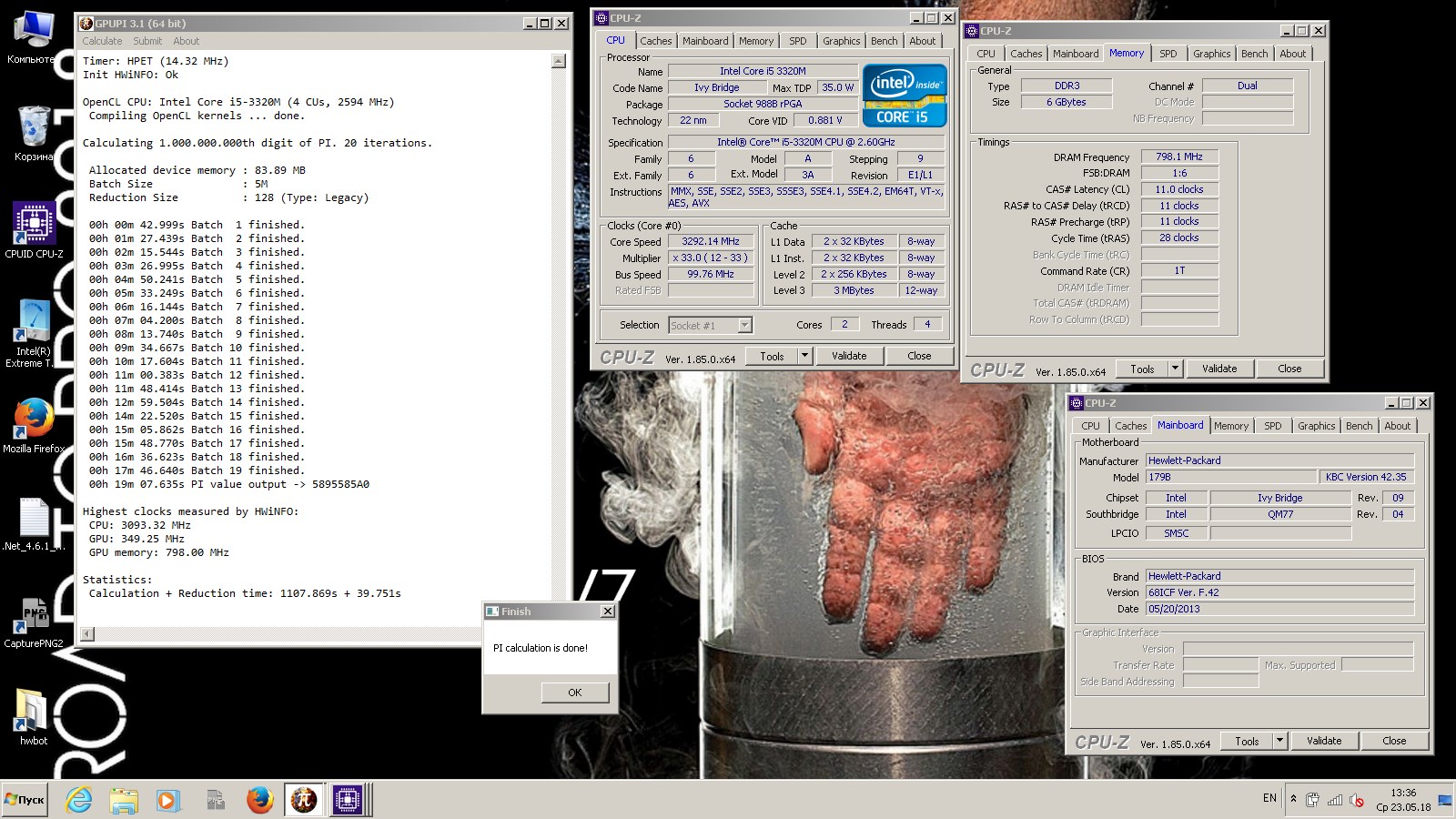
Task: Click Close in CPU tab CPU-Z window
Action: click(x=919, y=356)
